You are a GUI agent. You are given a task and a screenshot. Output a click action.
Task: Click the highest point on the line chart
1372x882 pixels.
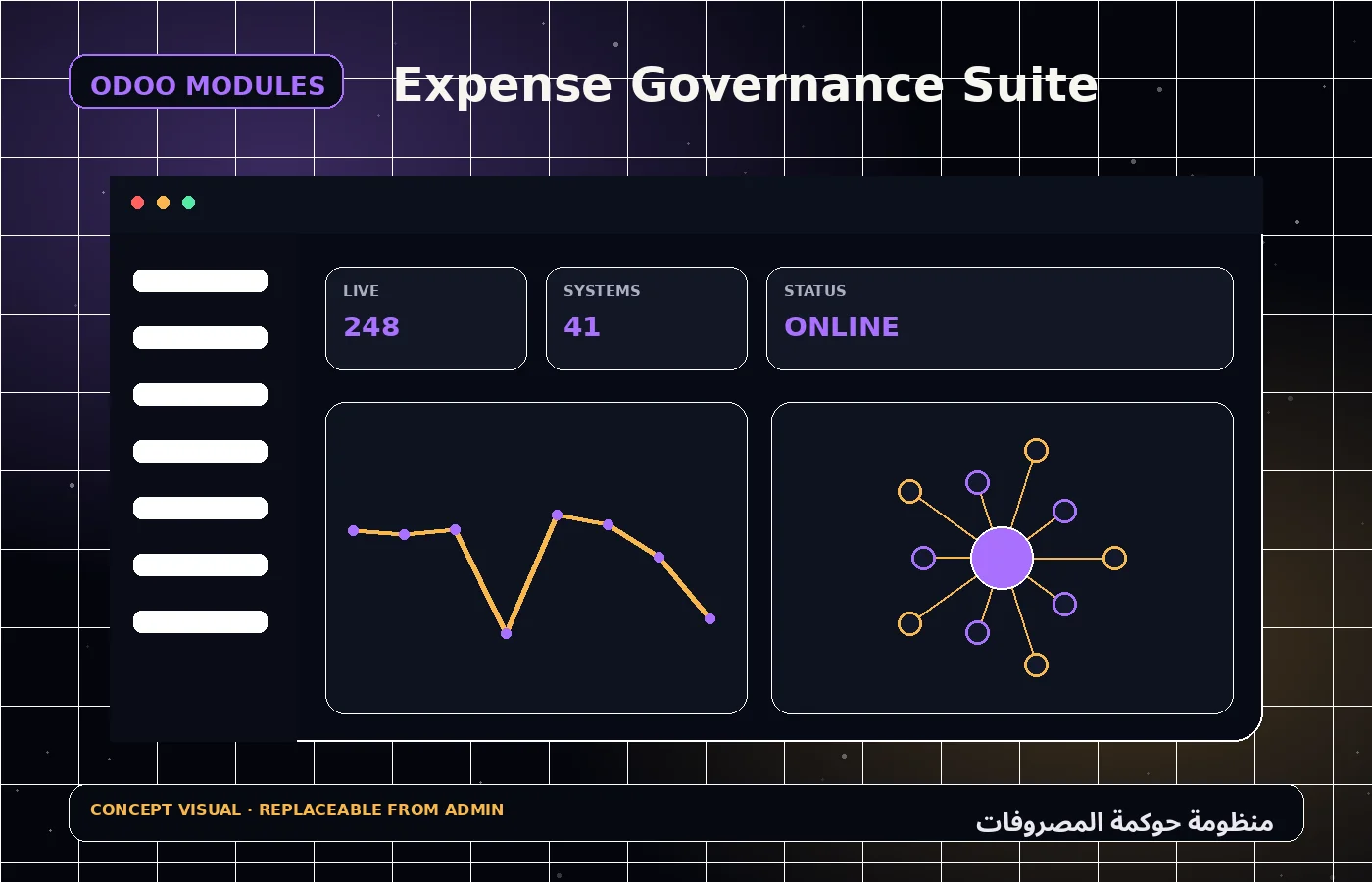click(x=558, y=515)
